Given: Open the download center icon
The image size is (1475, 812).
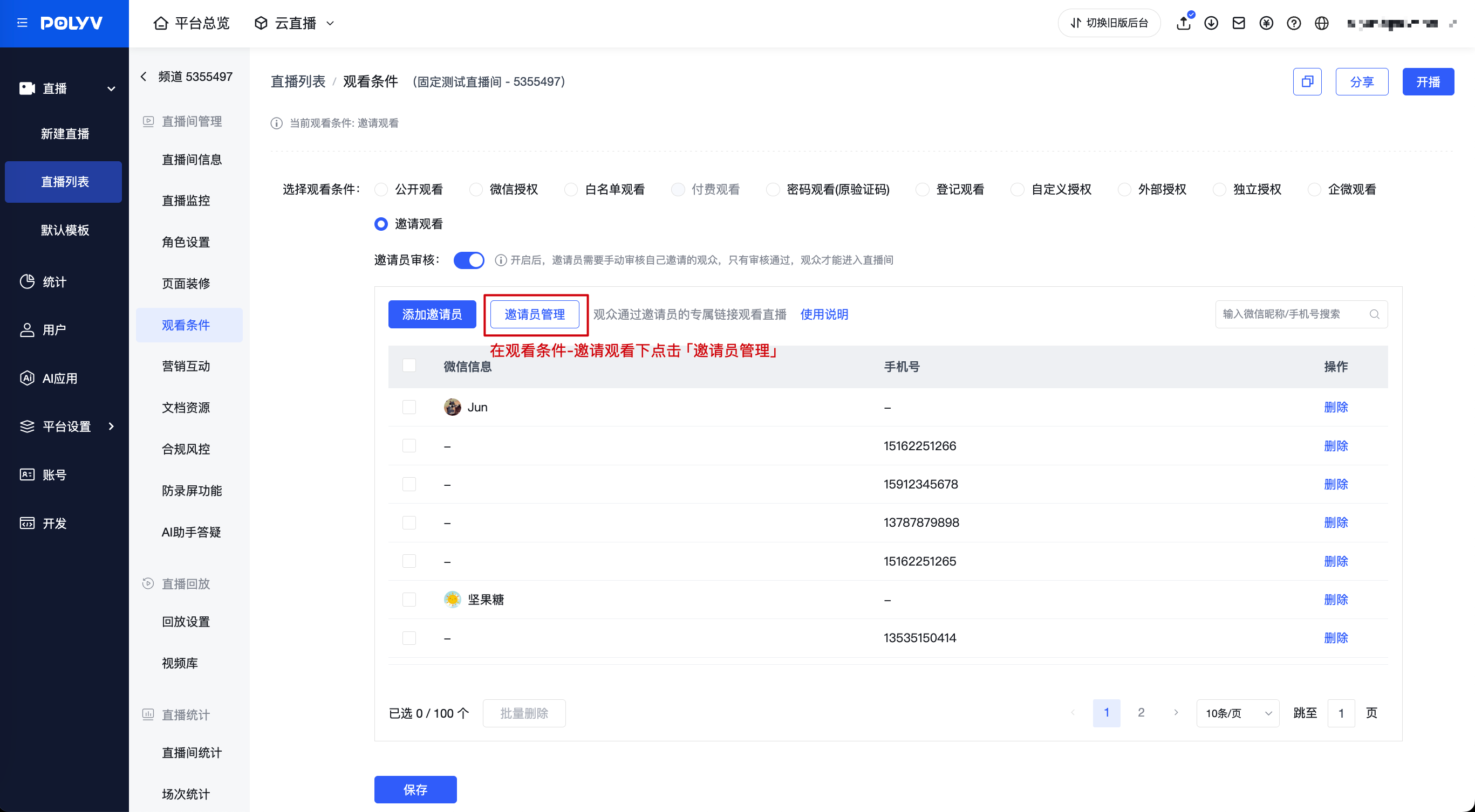Looking at the screenshot, I should pos(1211,23).
